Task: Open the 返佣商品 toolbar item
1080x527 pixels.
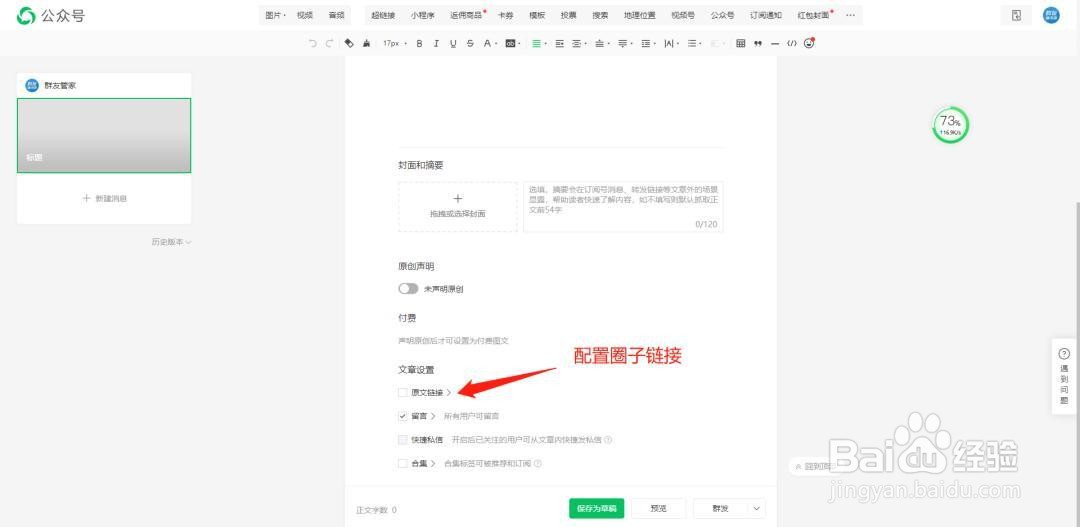Action: point(468,15)
